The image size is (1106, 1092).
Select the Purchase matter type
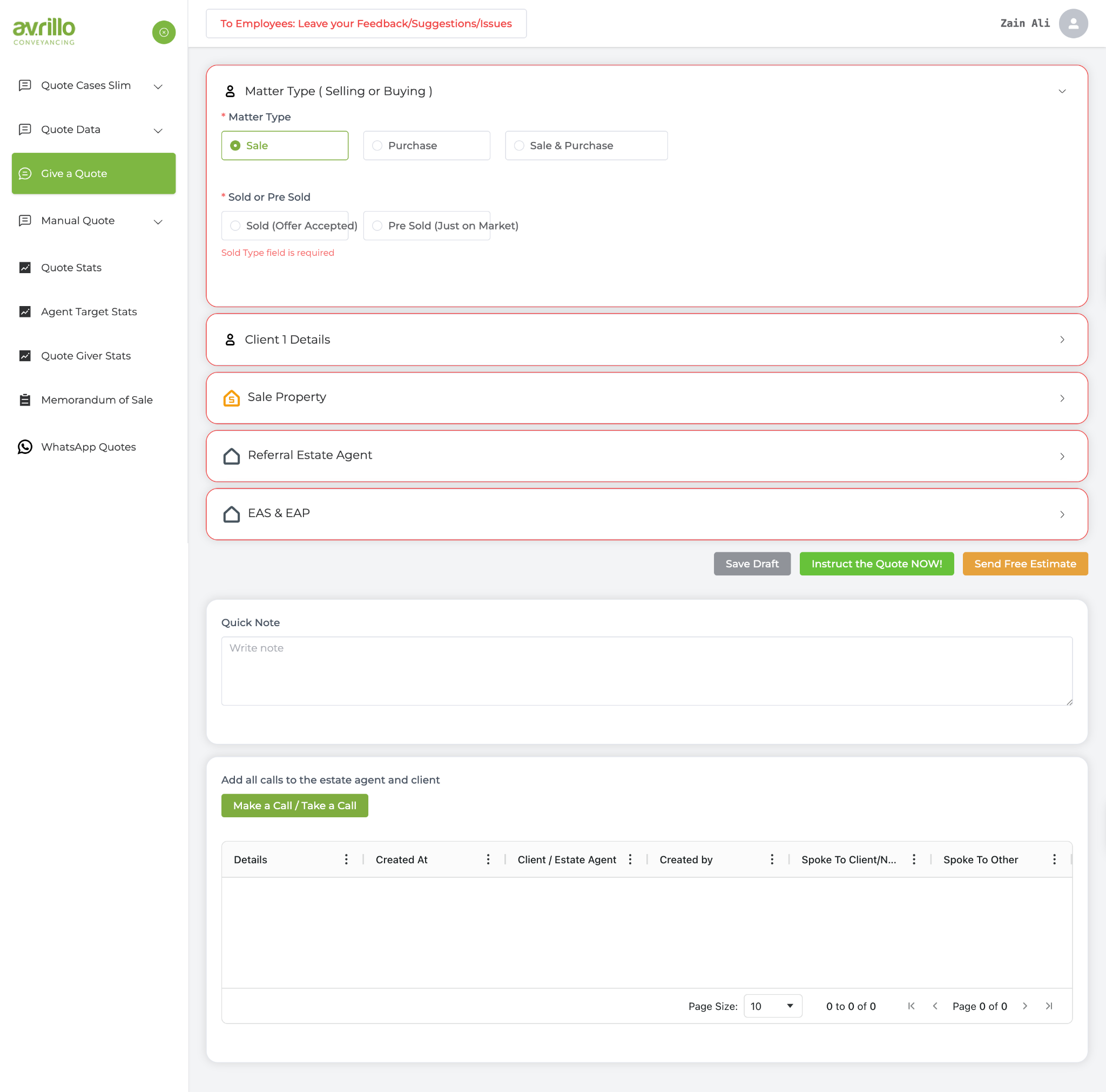[427, 145]
